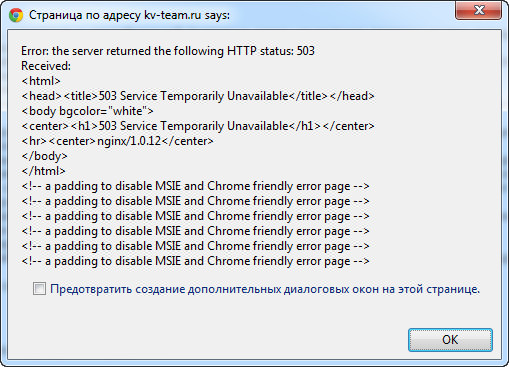This screenshot has width=509, height=367.
Task: Click the 'Страница по адресу kv-team.ru says:' title
Action: tap(129, 15)
